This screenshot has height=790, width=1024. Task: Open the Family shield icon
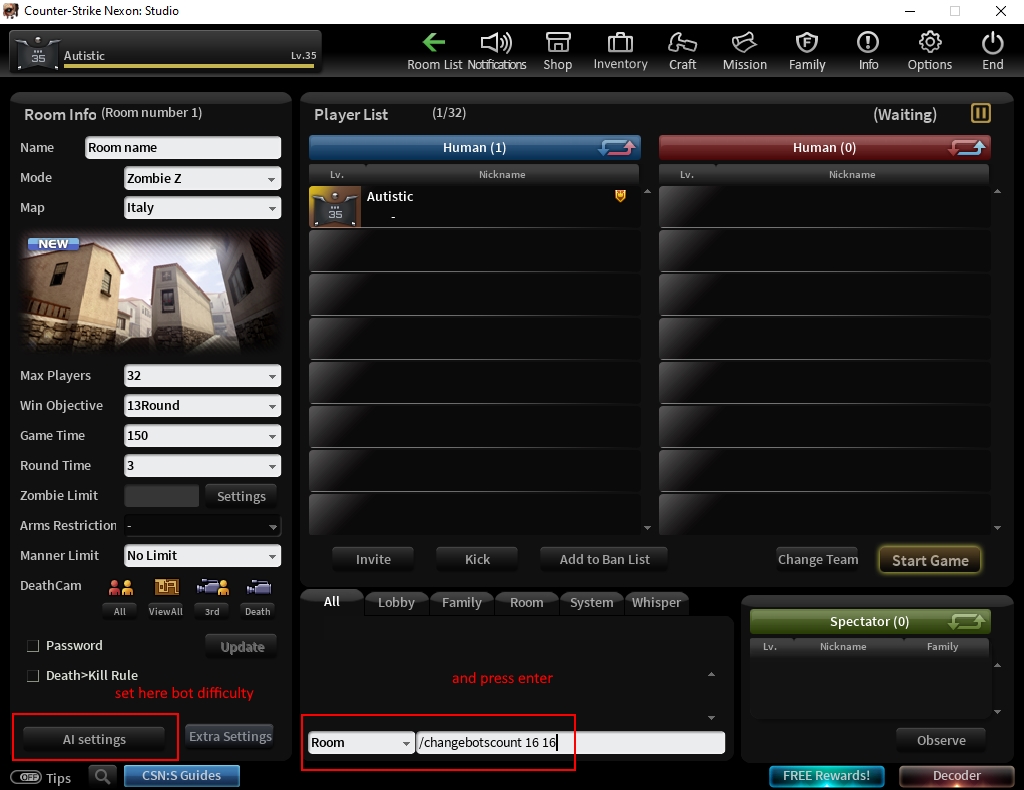coord(807,43)
